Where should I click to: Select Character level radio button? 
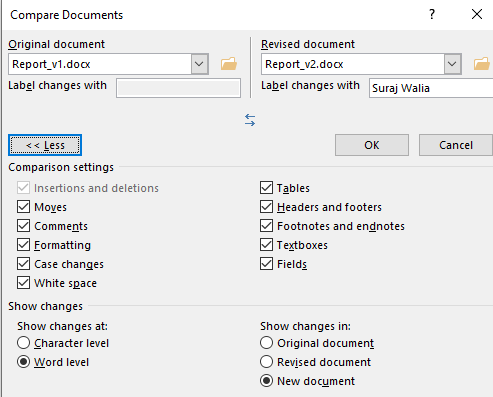click(23, 343)
